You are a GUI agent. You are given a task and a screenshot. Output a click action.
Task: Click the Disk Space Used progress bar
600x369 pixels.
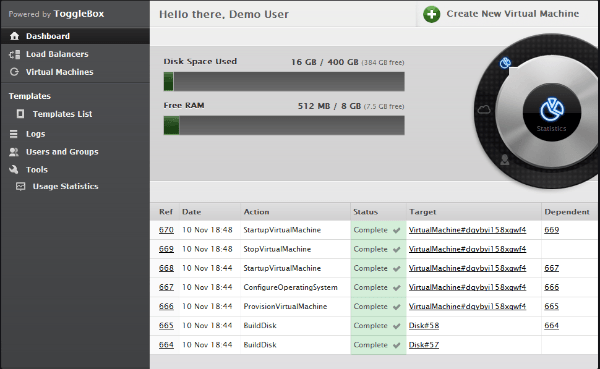point(284,82)
